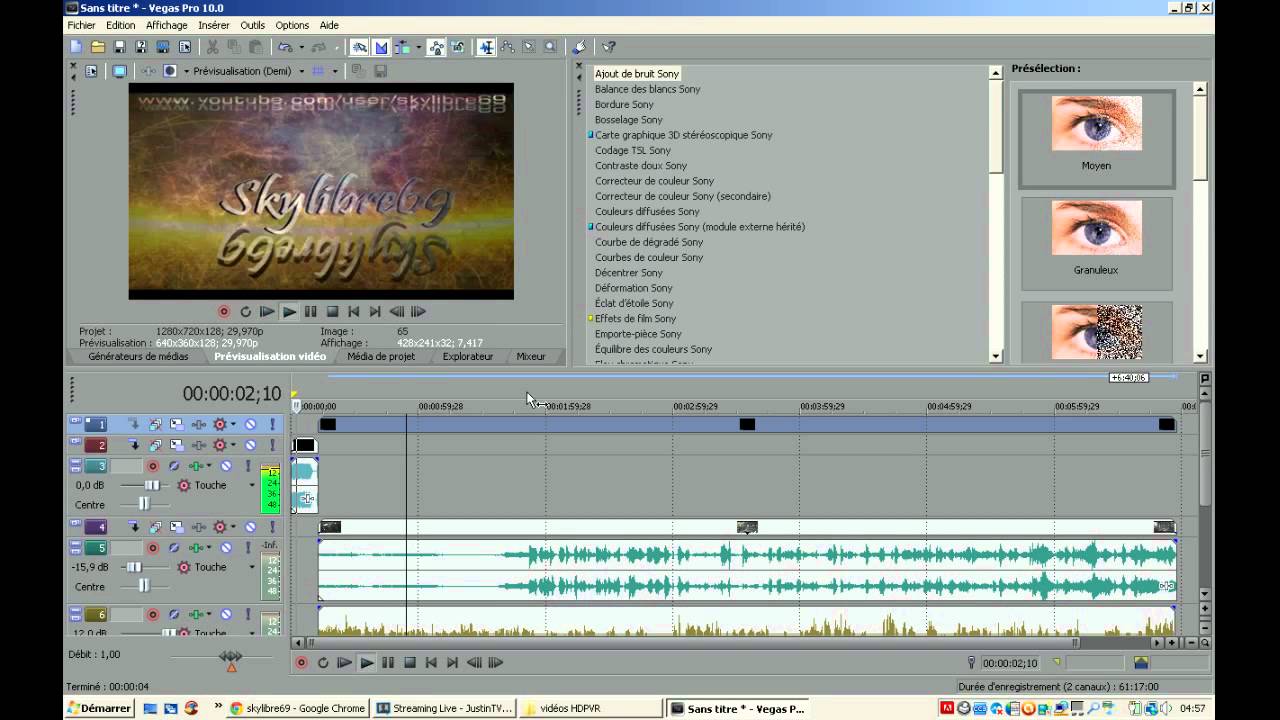
Task: Open the Touche automation dropdown on track 3
Action: click(252, 485)
